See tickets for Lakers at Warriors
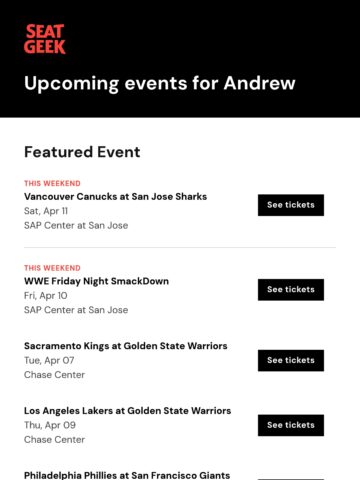 291,425
